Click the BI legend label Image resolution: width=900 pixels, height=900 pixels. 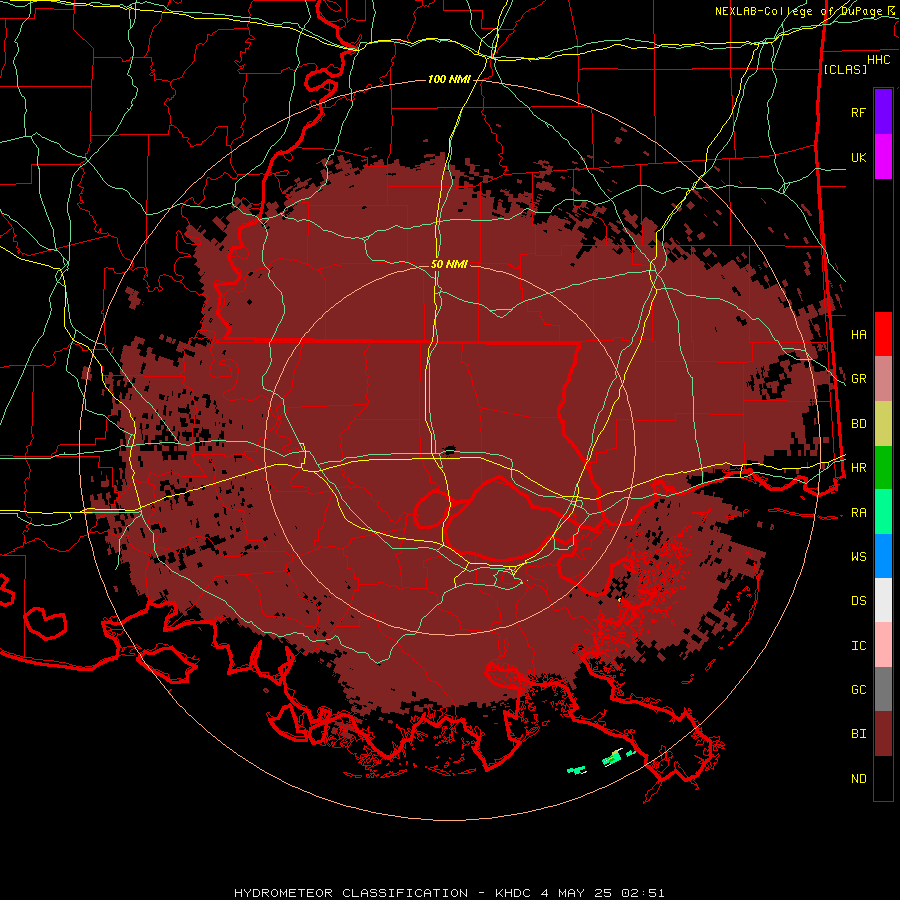[859, 734]
